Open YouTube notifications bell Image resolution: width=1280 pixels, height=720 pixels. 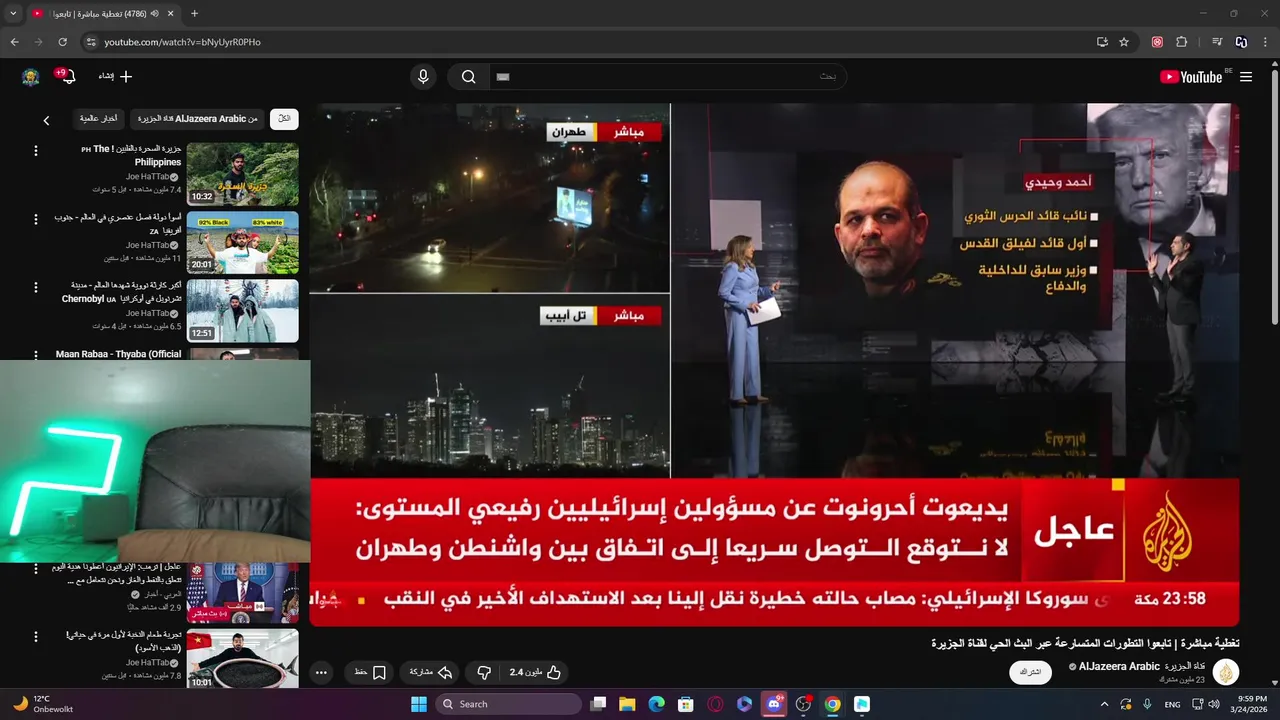pos(68,77)
